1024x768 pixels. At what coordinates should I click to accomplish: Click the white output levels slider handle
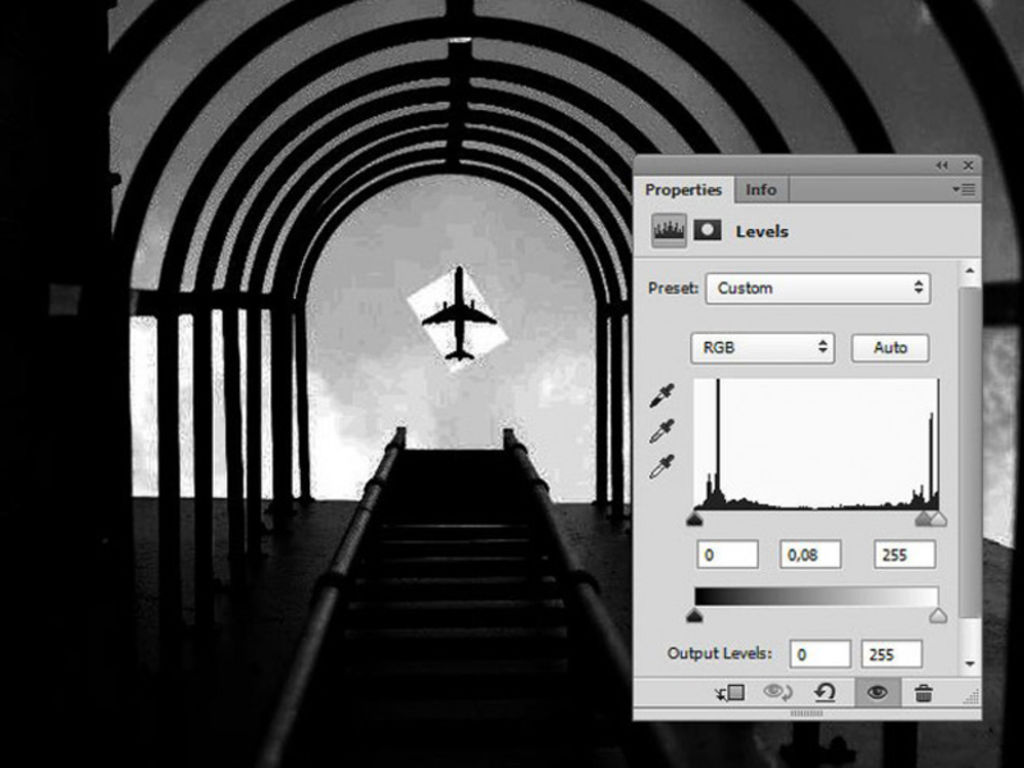[x=937, y=616]
